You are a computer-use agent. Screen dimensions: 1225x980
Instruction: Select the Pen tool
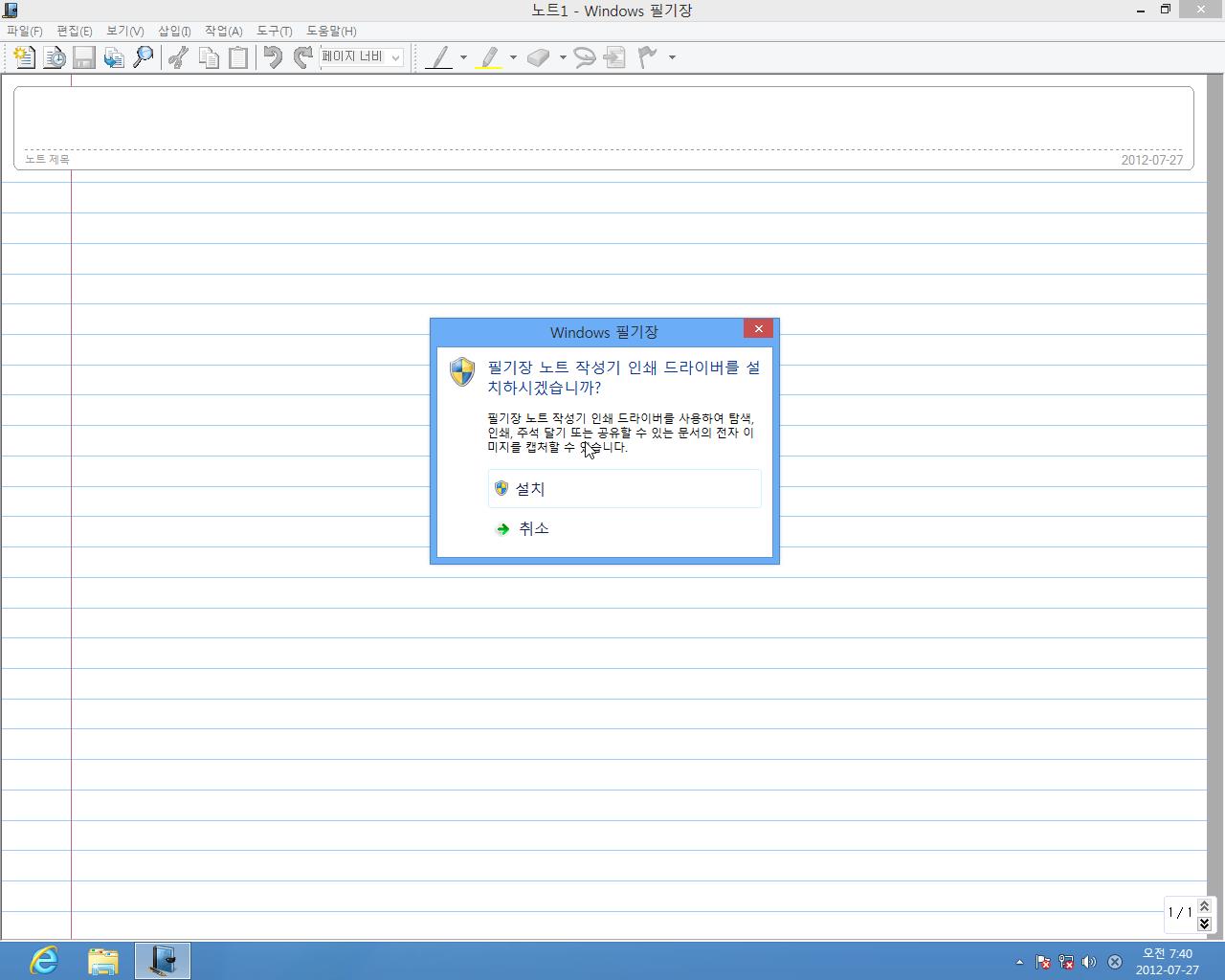439,57
